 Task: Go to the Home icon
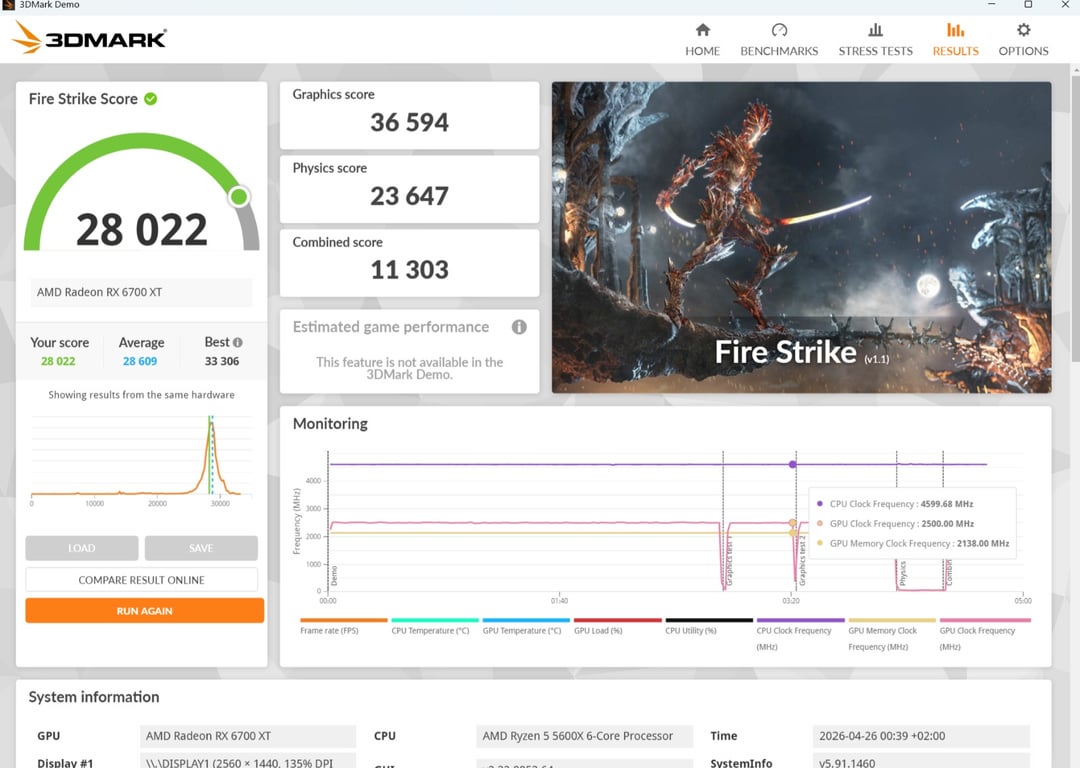[702, 30]
